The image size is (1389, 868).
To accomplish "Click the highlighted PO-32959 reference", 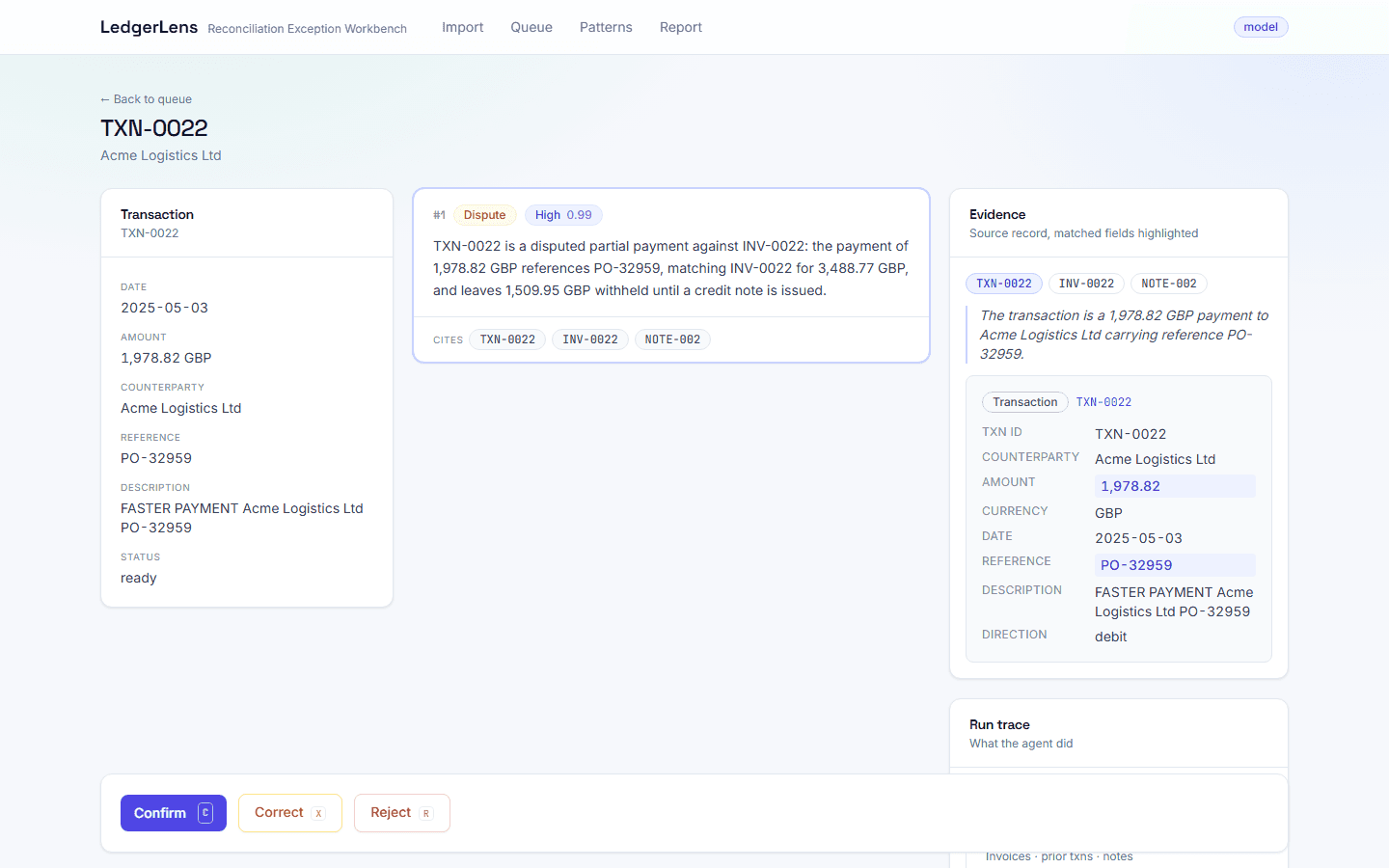I will click(1175, 565).
